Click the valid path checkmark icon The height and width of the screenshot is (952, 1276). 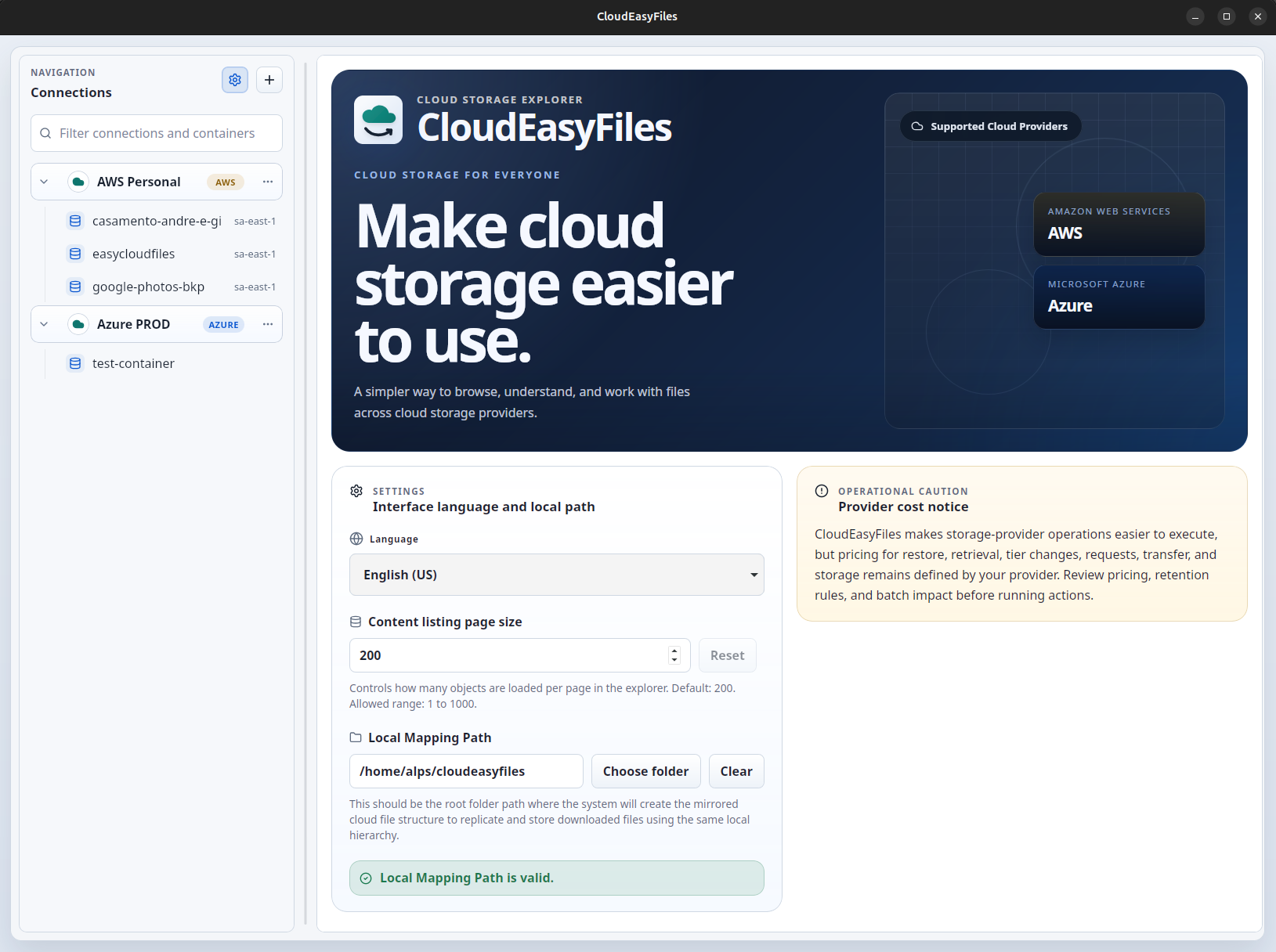click(366, 878)
